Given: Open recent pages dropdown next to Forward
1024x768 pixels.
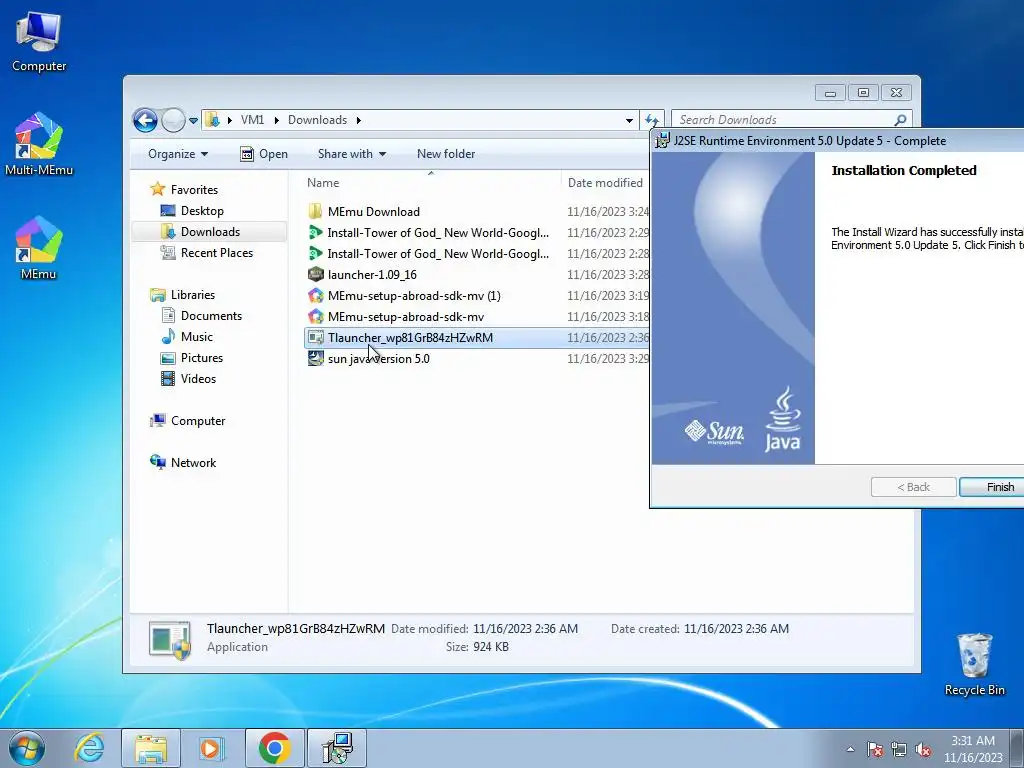Looking at the screenshot, I should [x=193, y=121].
